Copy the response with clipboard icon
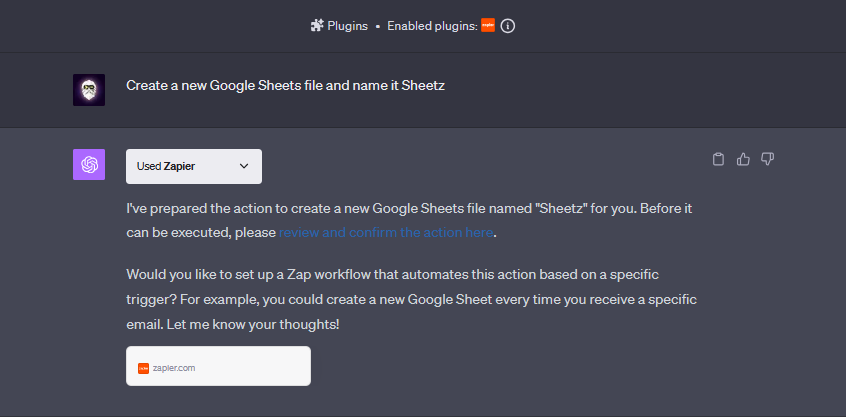 point(718,159)
